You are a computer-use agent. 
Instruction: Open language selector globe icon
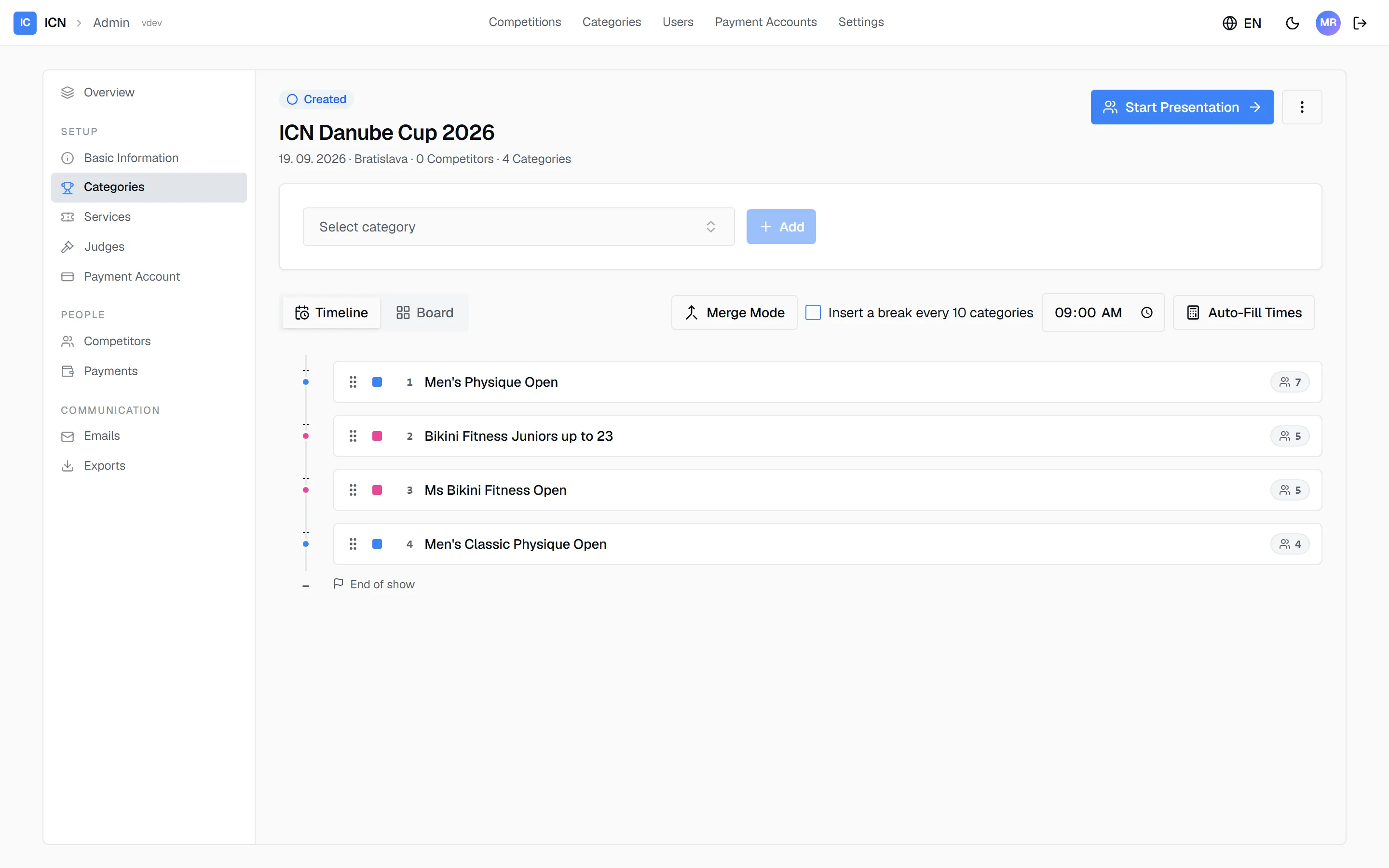tap(1229, 23)
